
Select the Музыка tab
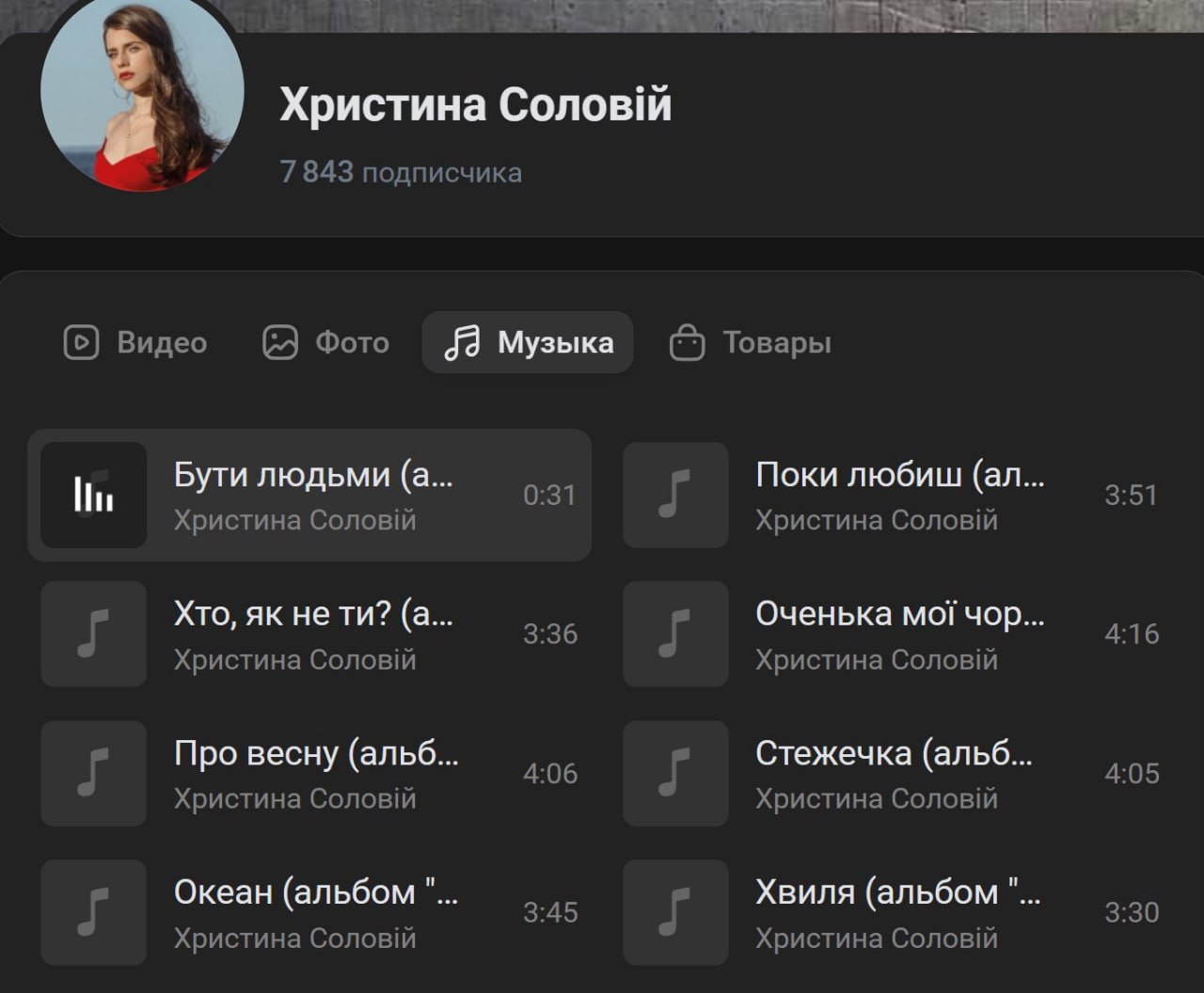pos(528,342)
